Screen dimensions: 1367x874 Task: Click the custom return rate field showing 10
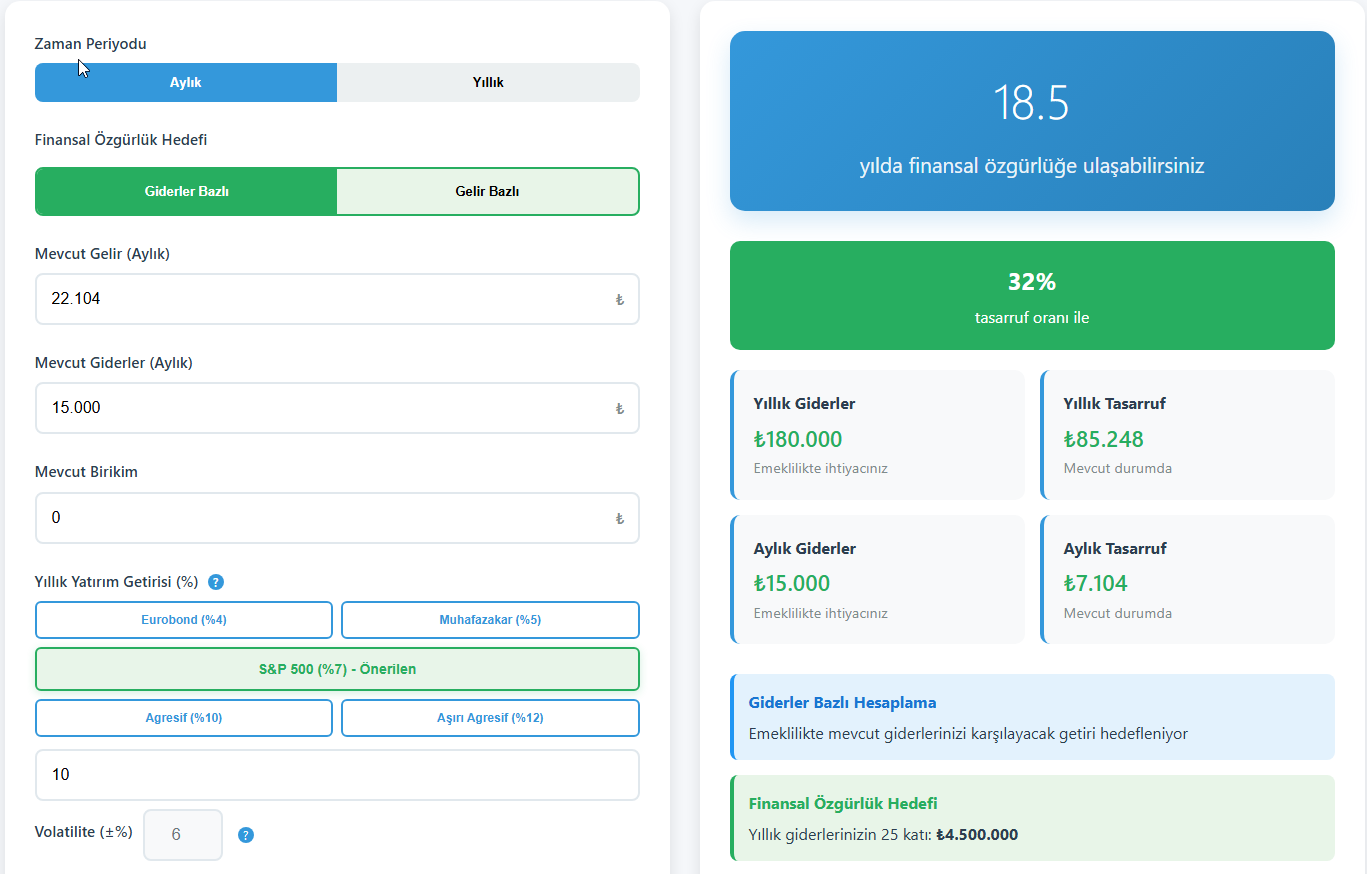point(337,775)
